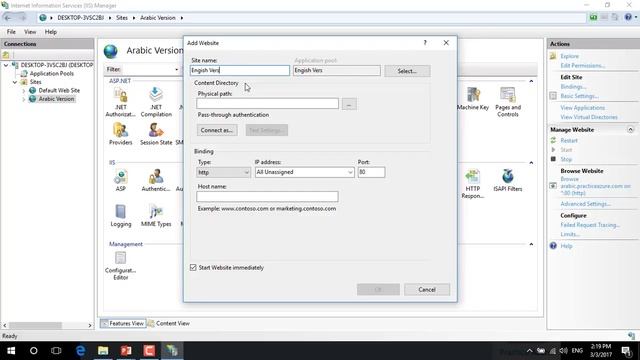Open Microsoft Edge from the taskbar
This screenshot has width=640, height=360.
tap(80, 351)
